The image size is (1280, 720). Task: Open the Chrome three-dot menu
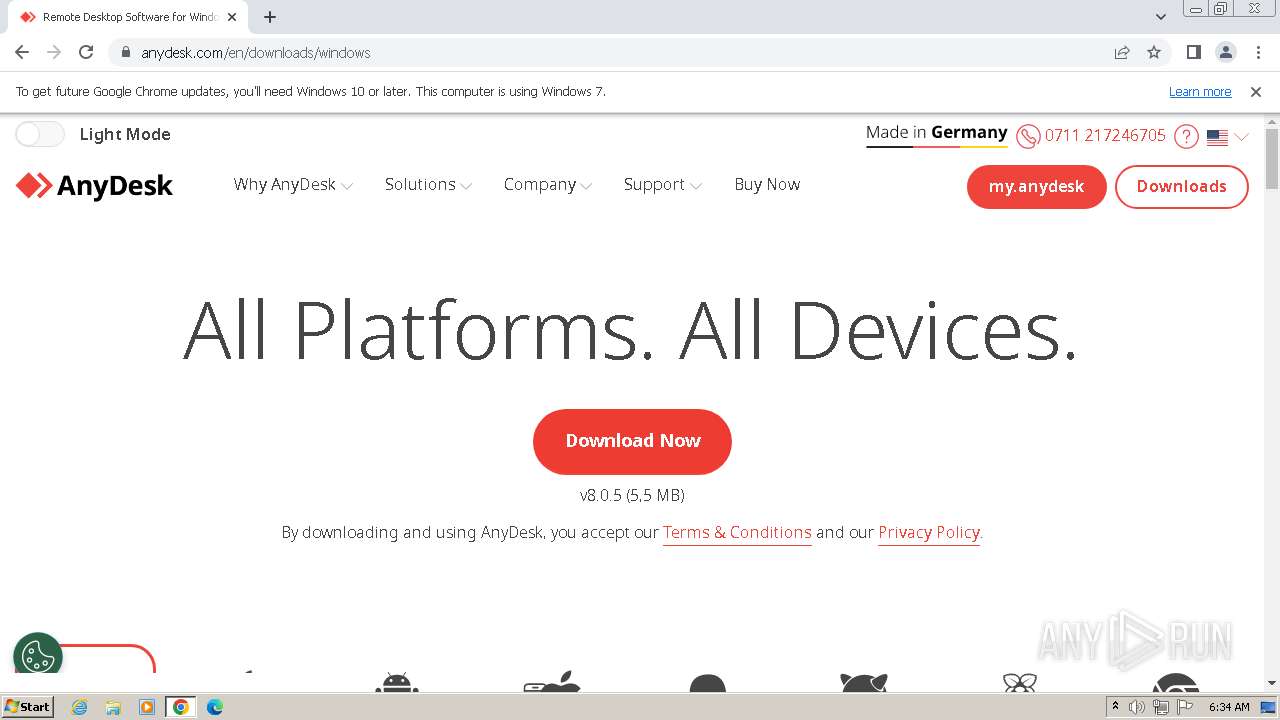coord(1258,53)
